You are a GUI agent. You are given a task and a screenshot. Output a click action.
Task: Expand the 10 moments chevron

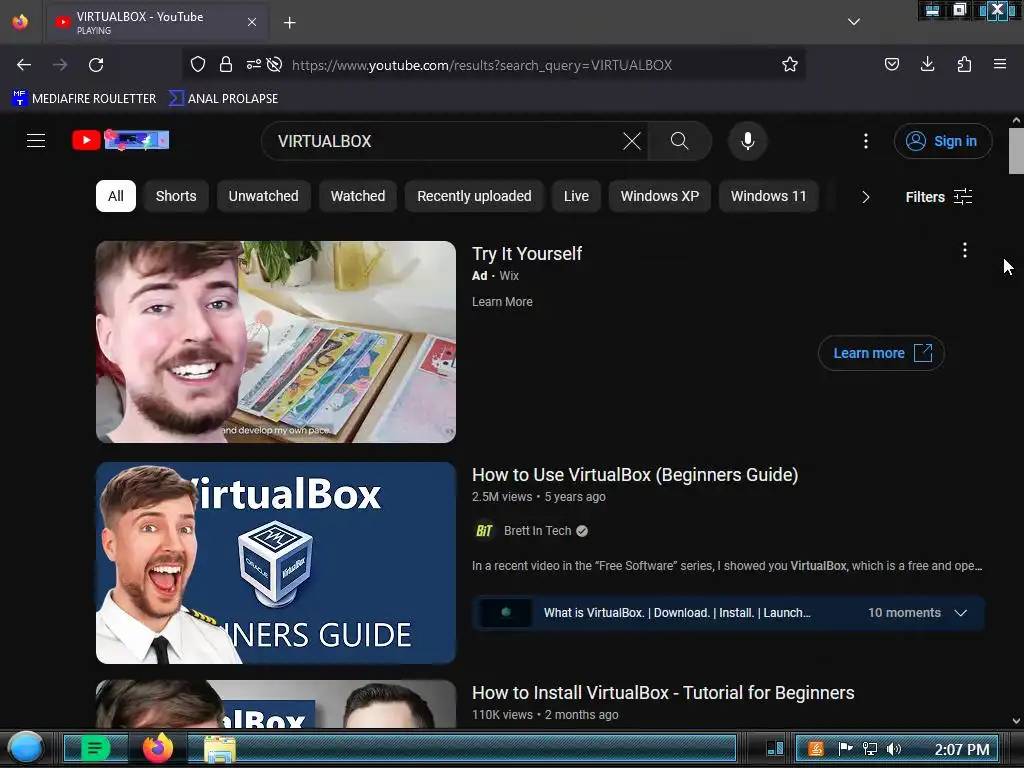tap(961, 613)
